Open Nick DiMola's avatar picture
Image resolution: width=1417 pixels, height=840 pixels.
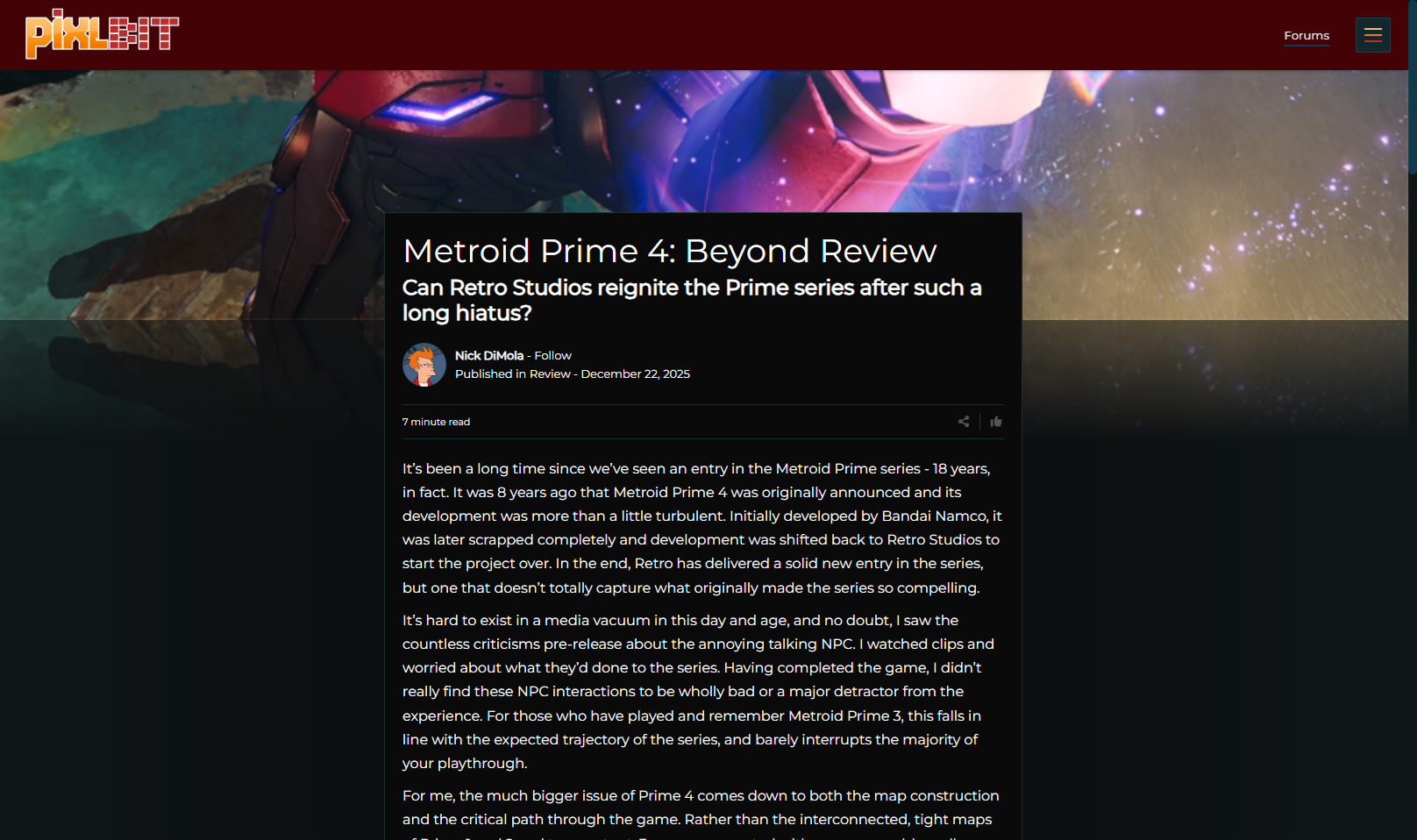pyautogui.click(x=424, y=365)
